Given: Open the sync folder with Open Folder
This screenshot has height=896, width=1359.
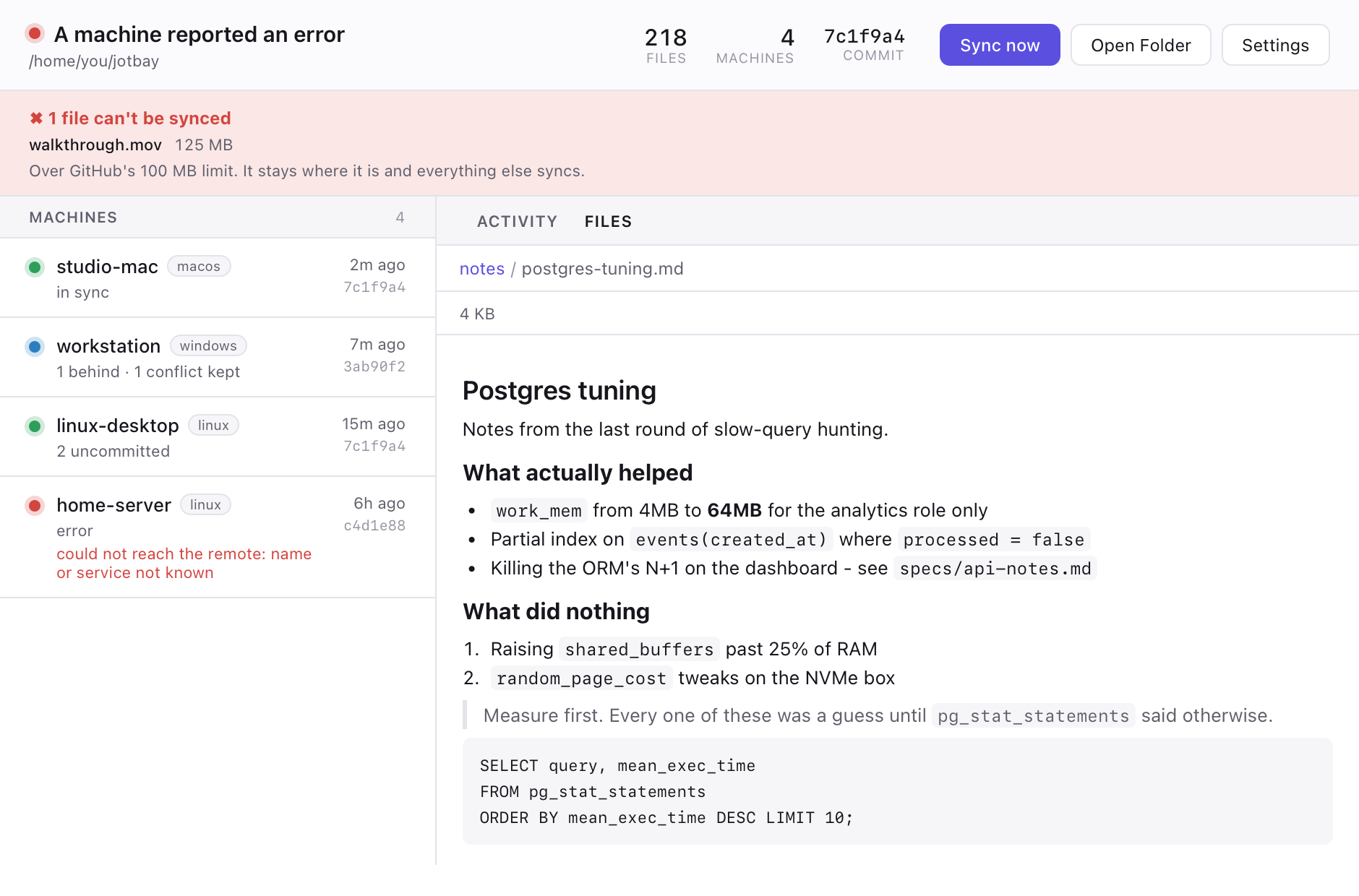Looking at the screenshot, I should point(1141,45).
